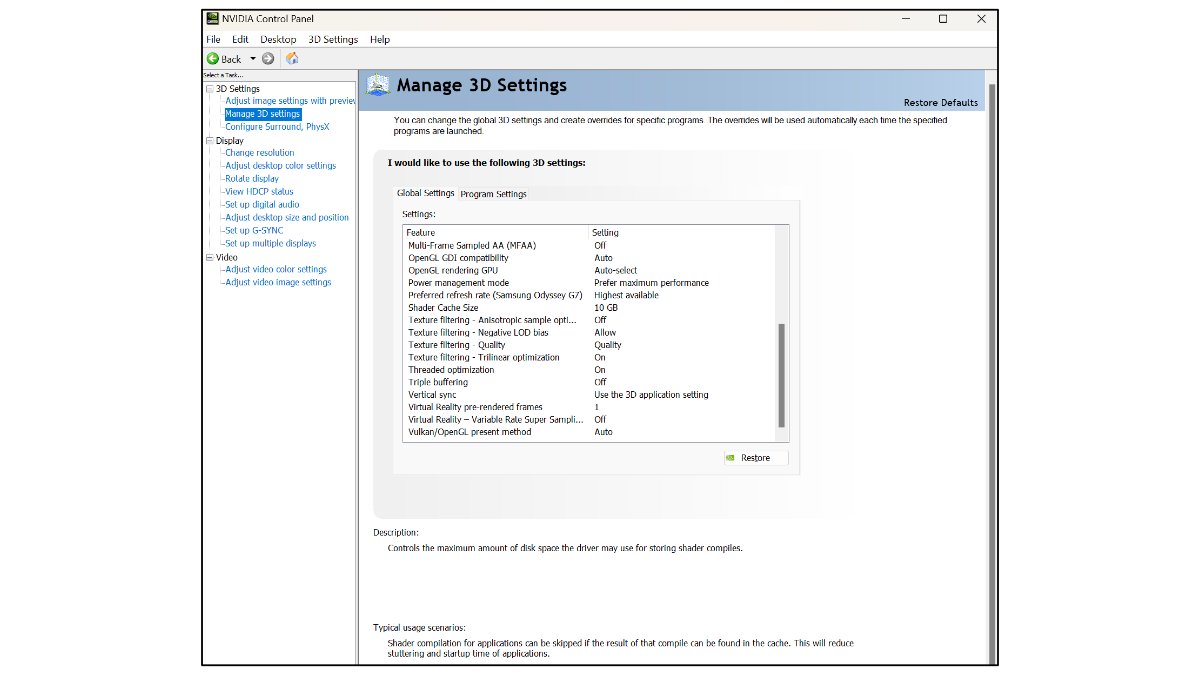Open Change resolution in the task tree
Image resolution: width=1200 pixels, height=675 pixels.
point(259,153)
